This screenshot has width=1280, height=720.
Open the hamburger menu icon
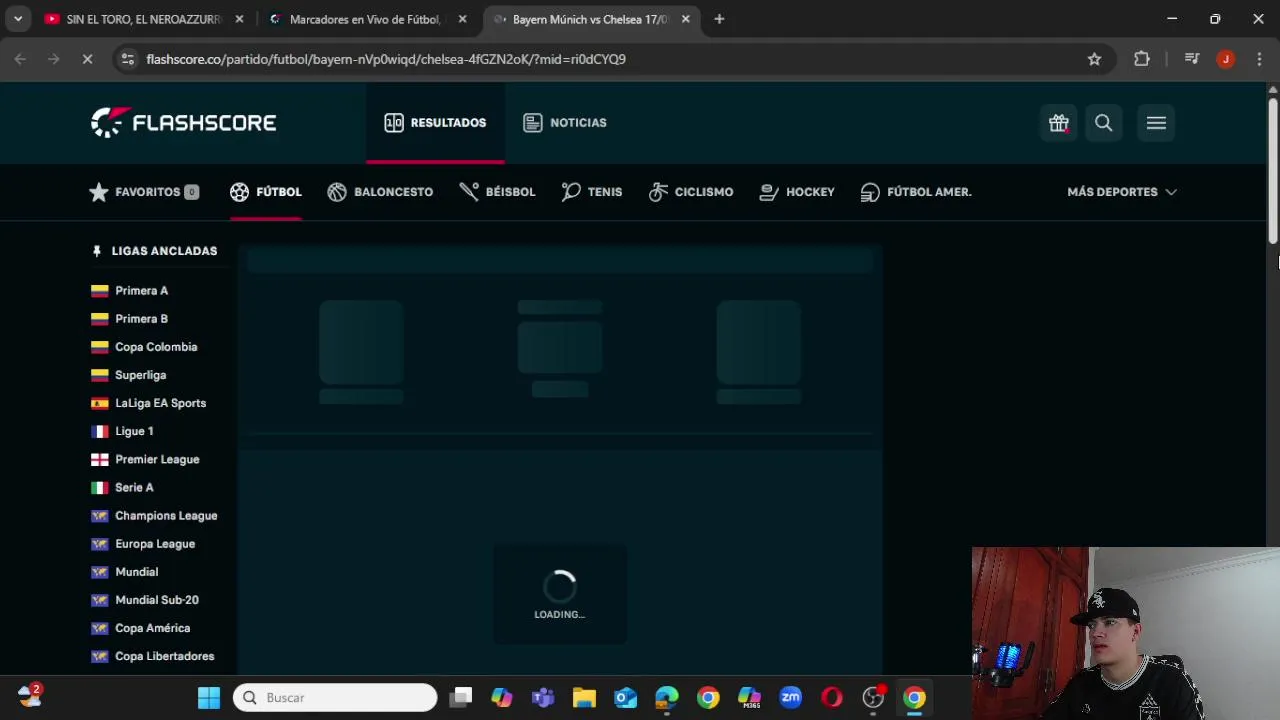1156,123
